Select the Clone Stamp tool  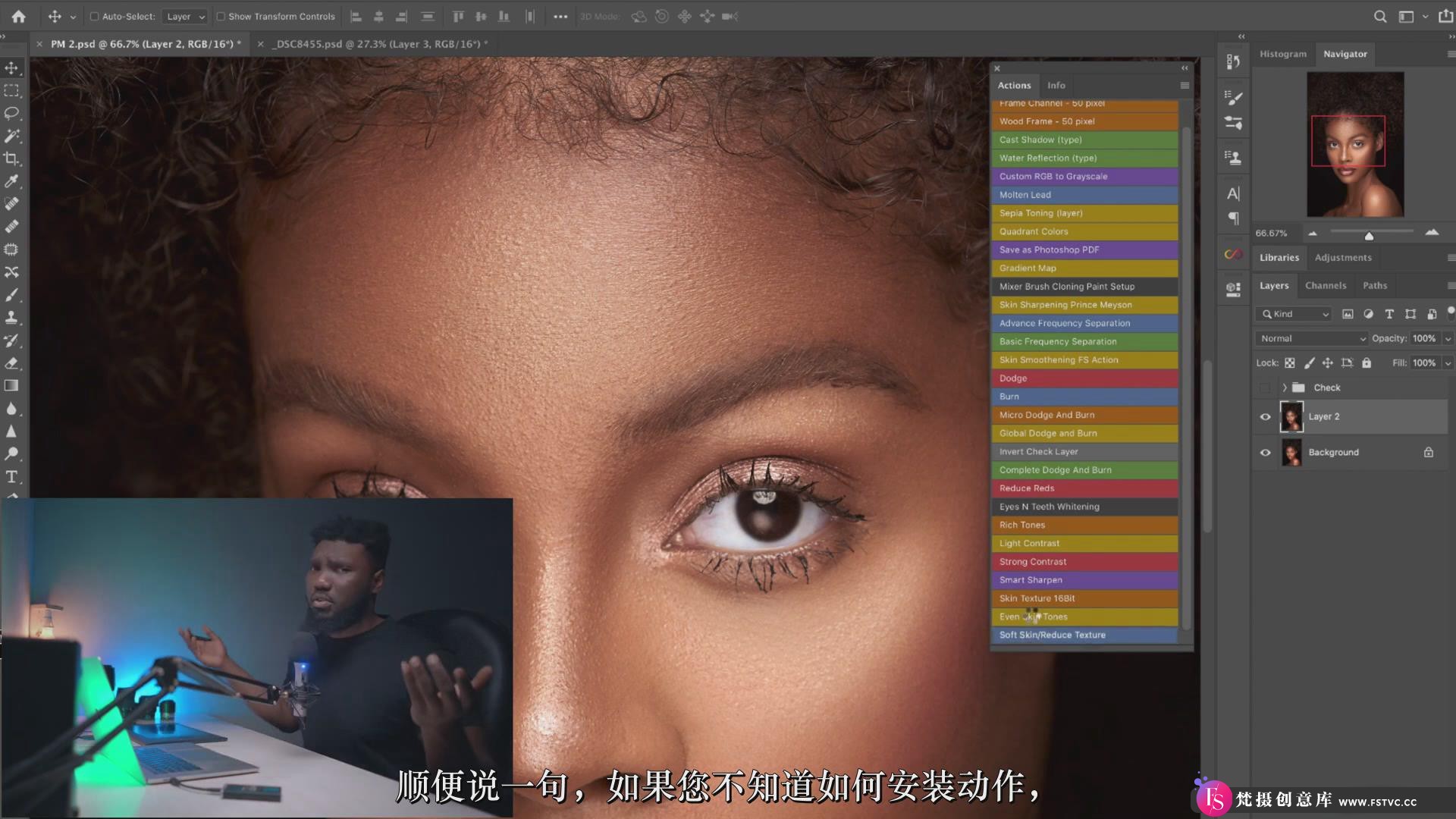pyautogui.click(x=11, y=318)
